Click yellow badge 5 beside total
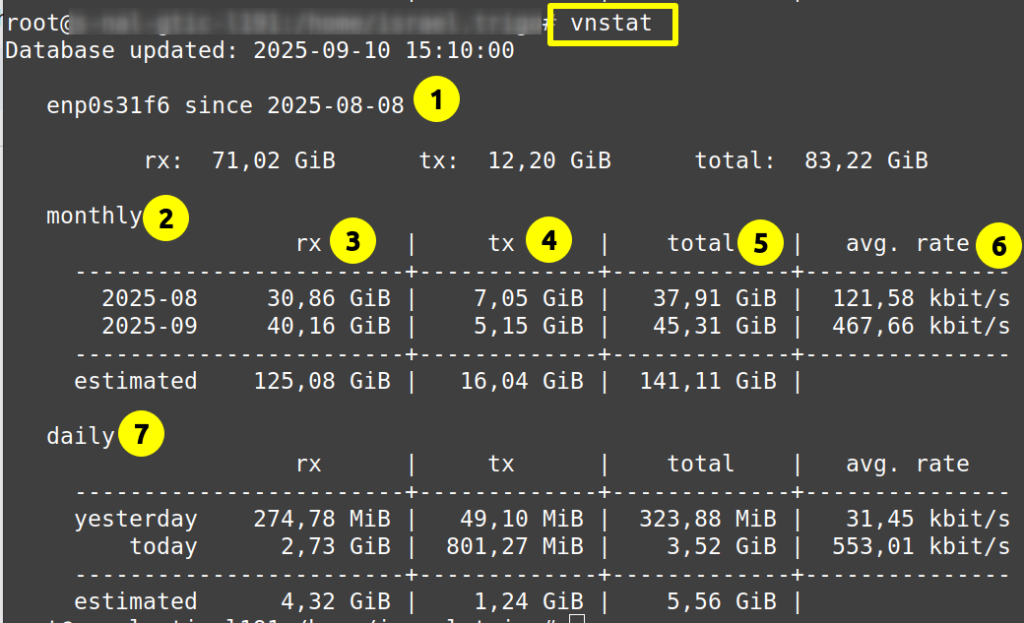1024x623 pixels. coord(762,243)
